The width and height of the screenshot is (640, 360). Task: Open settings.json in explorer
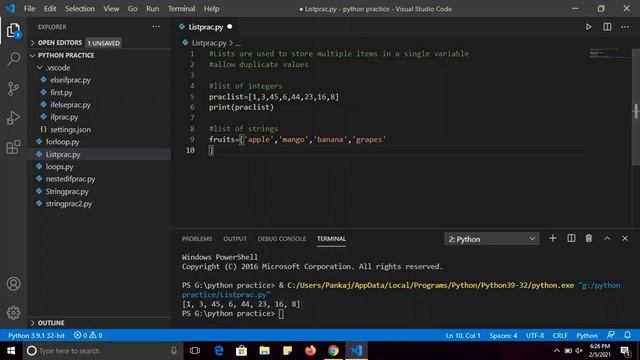[70, 130]
